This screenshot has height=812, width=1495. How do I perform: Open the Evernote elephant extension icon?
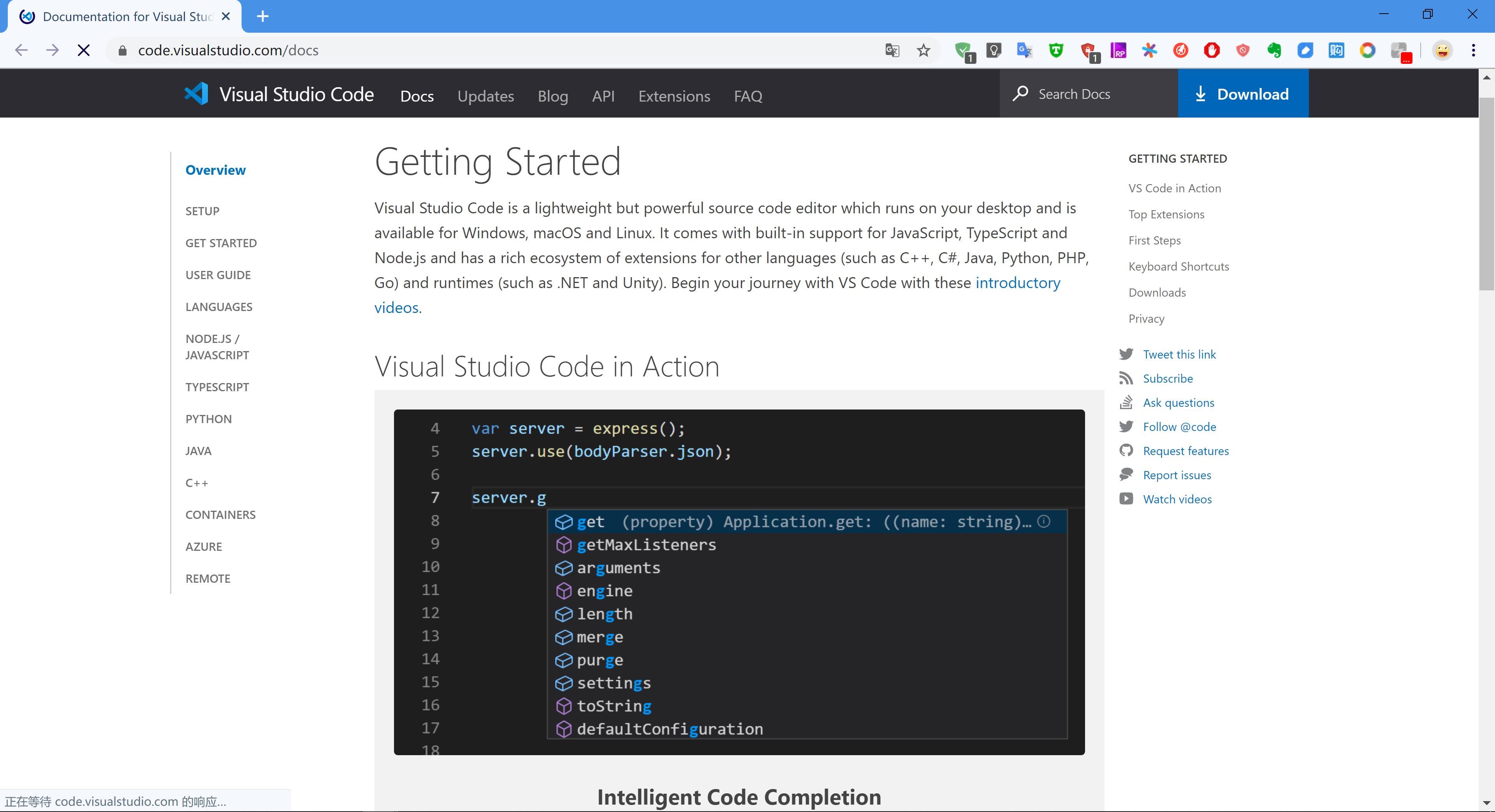(1274, 51)
